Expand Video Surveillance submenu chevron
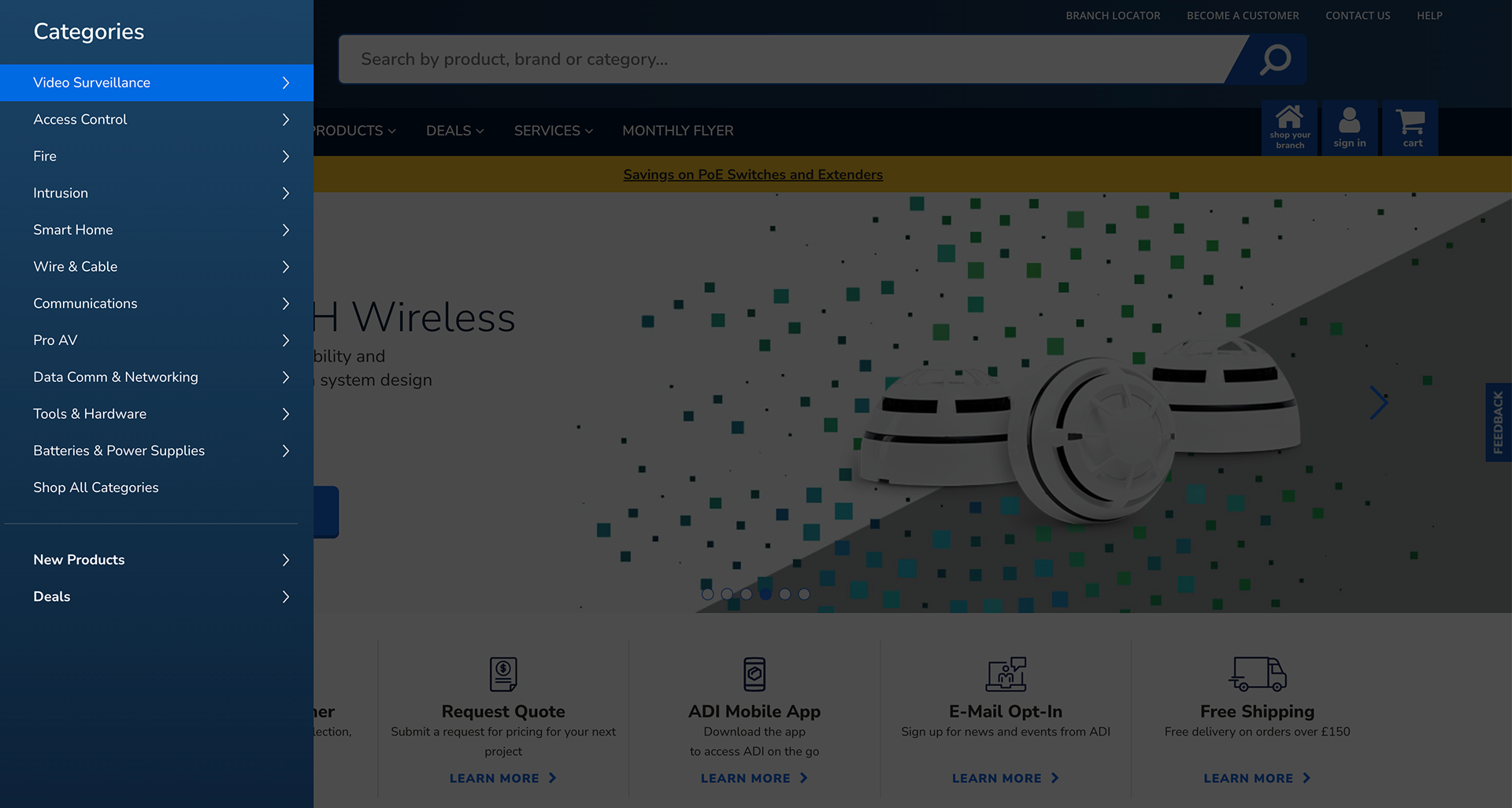This screenshot has width=1512, height=808. [286, 83]
